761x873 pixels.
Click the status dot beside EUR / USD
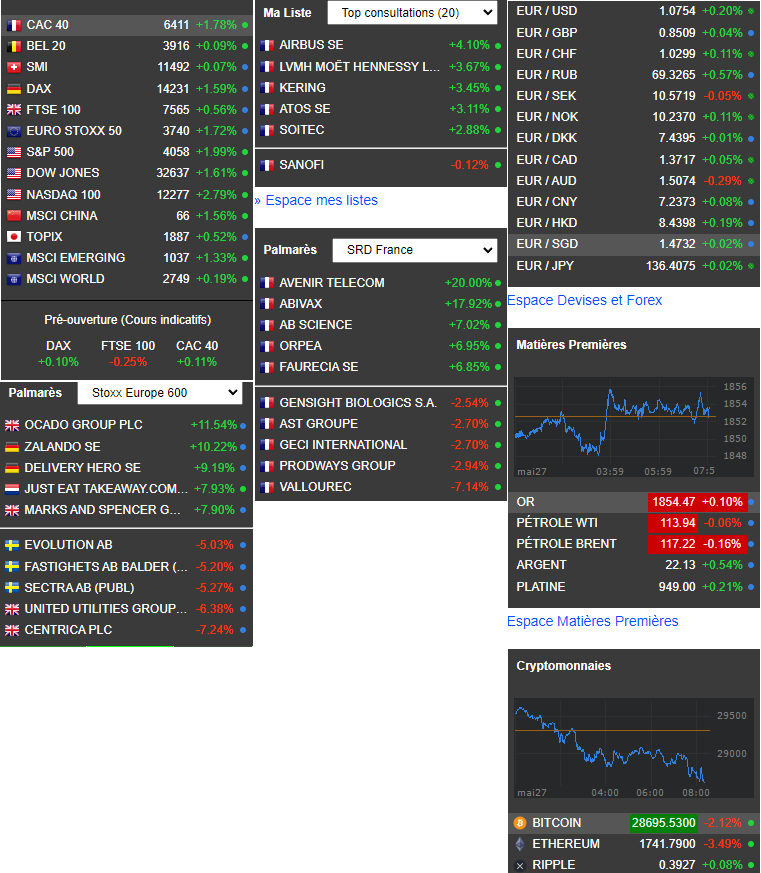[751, 11]
